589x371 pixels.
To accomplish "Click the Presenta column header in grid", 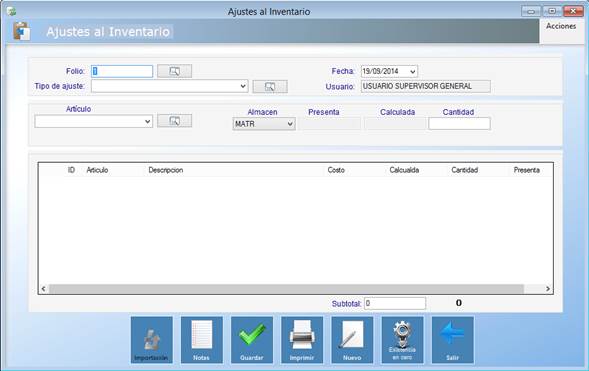I will coord(527,170).
